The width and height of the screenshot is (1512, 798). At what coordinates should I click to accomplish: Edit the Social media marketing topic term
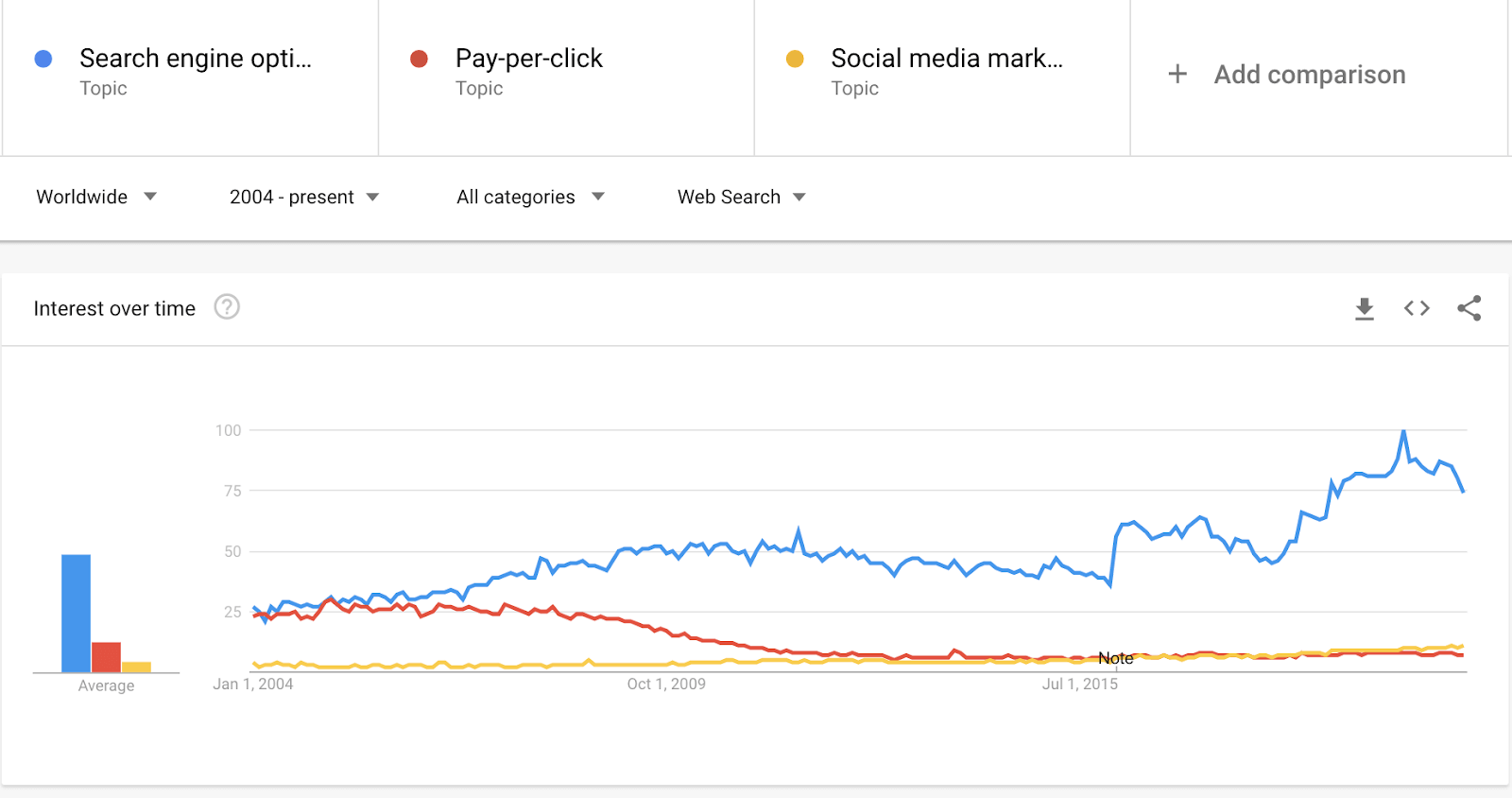(946, 59)
